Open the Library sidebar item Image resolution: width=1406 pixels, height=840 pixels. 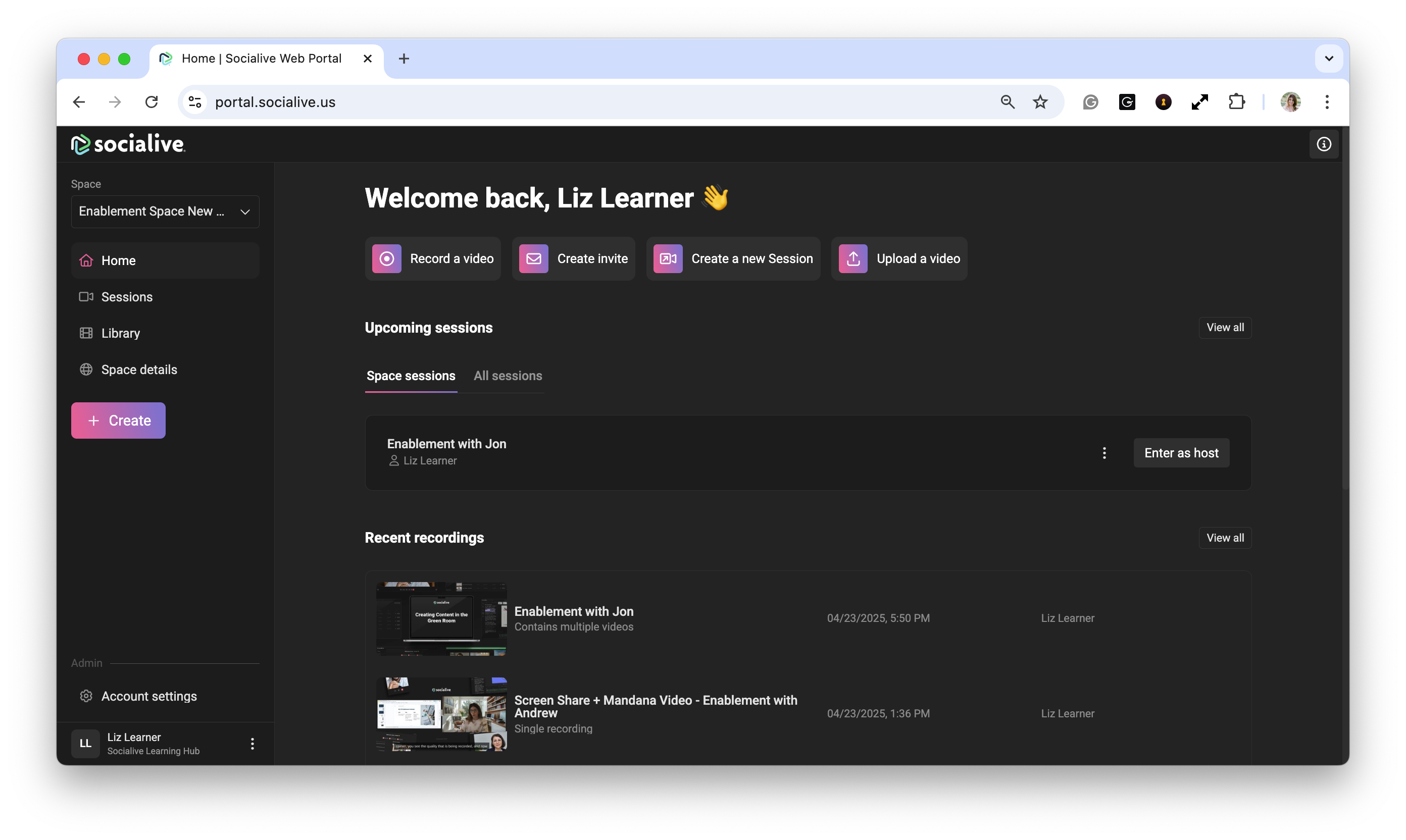tap(120, 333)
